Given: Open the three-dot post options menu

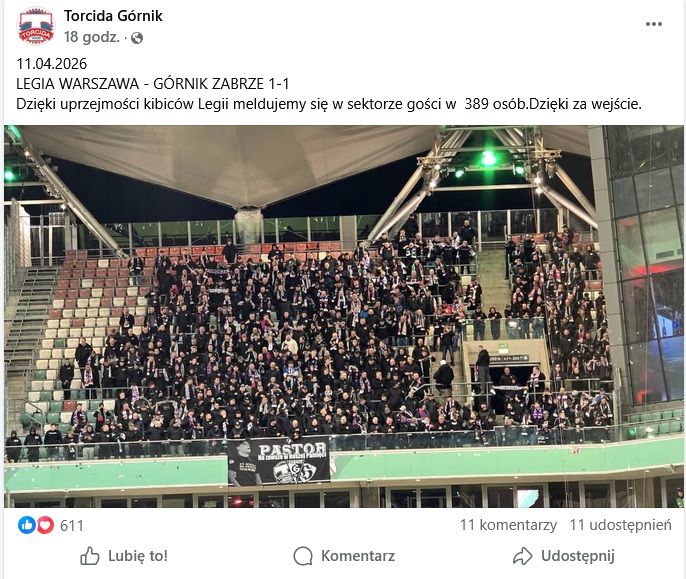Looking at the screenshot, I should (654, 24).
